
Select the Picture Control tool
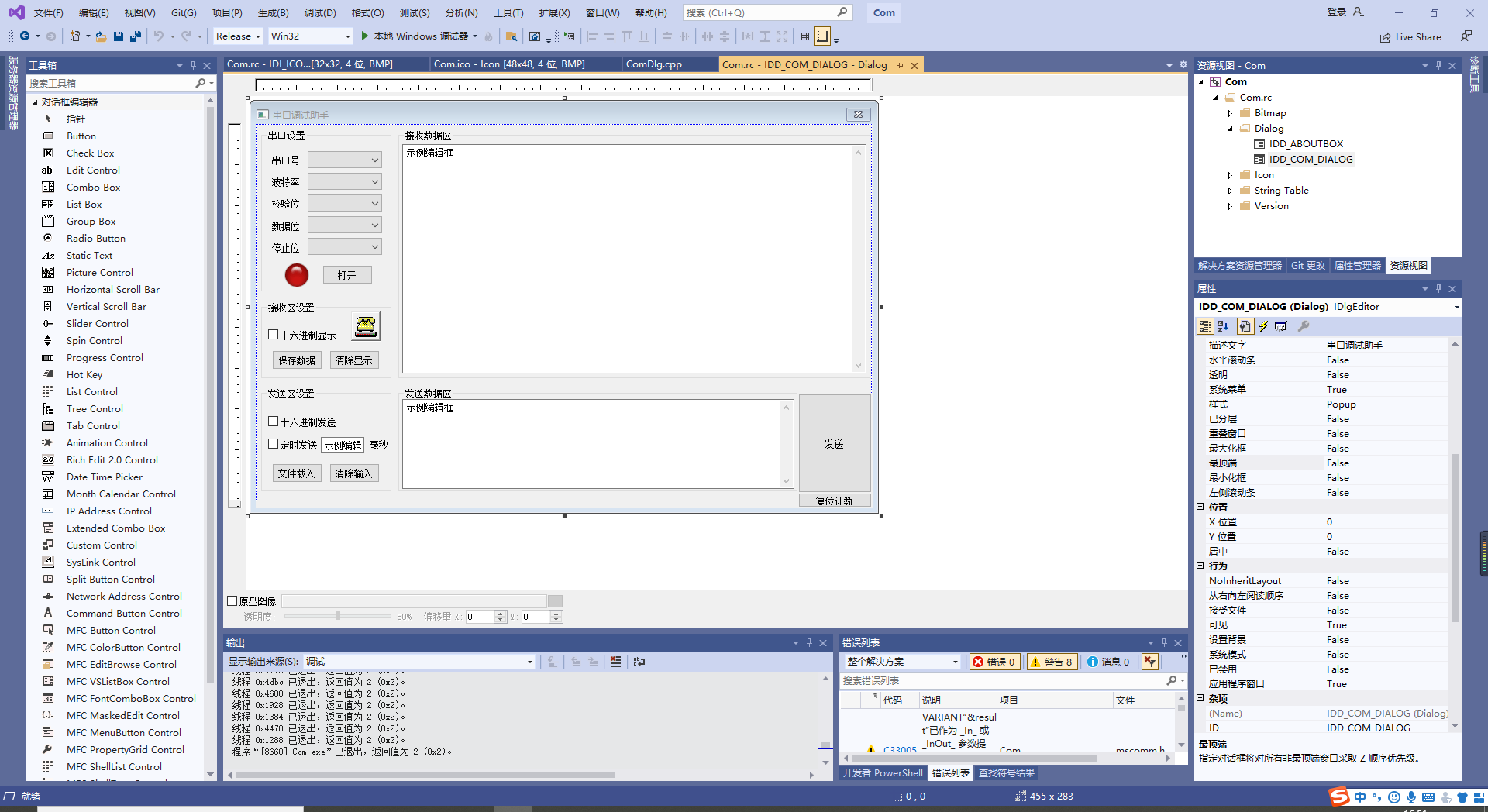tap(99, 272)
